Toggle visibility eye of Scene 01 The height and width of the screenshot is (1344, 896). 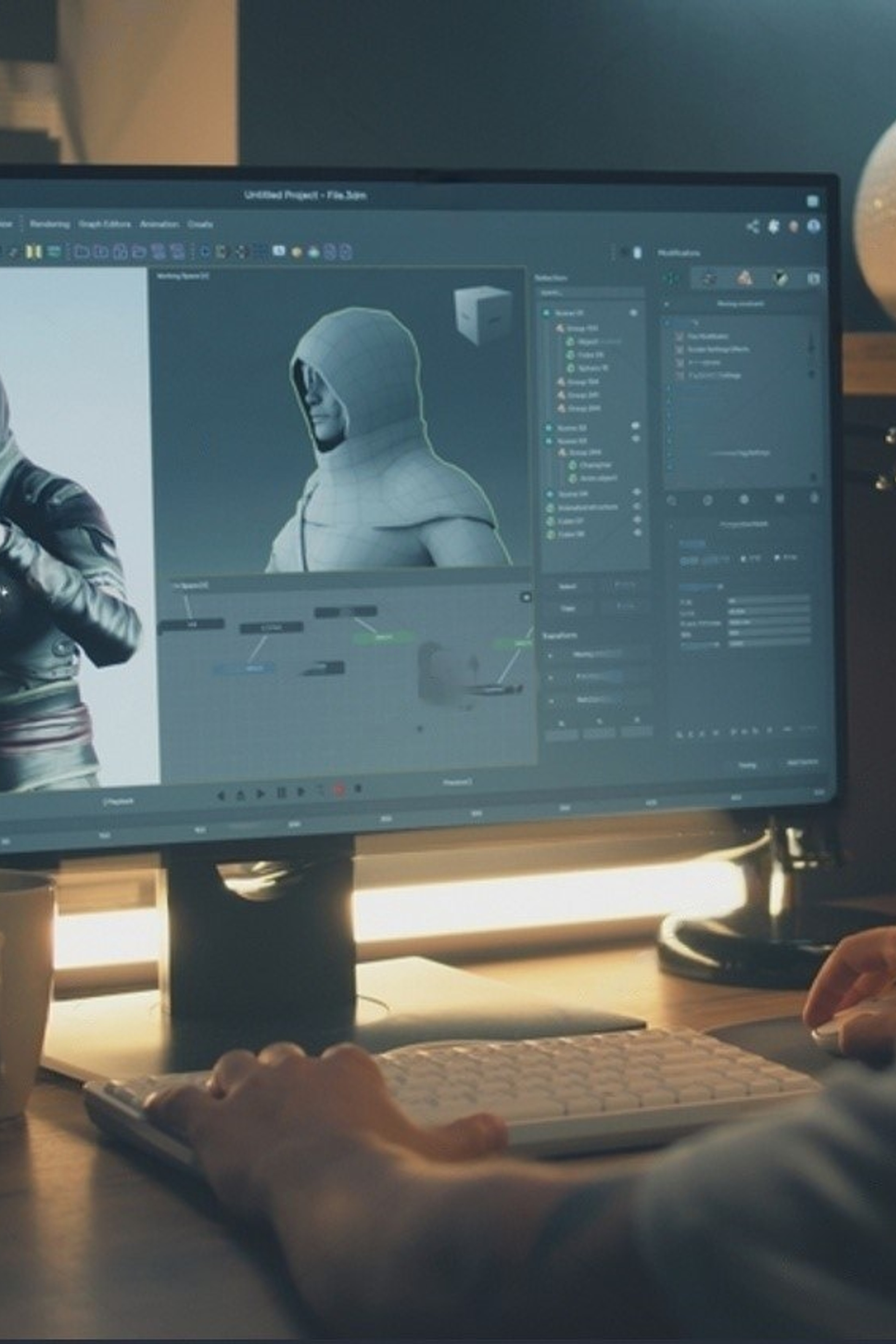[633, 313]
